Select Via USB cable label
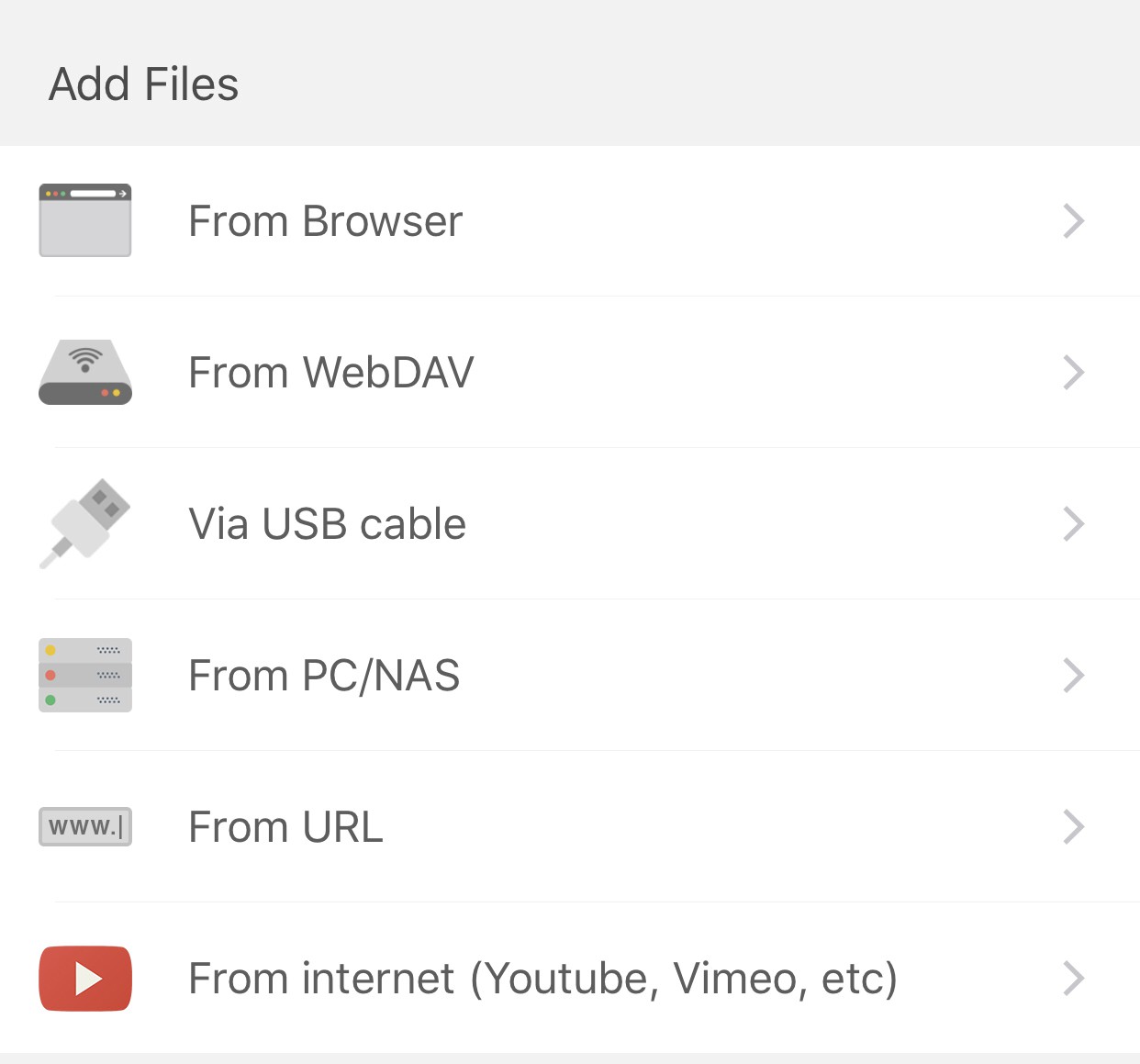The image size is (1140, 1064). point(328,524)
